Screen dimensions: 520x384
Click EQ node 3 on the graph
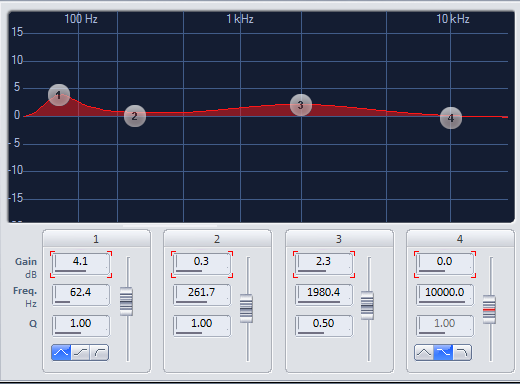[301, 105]
